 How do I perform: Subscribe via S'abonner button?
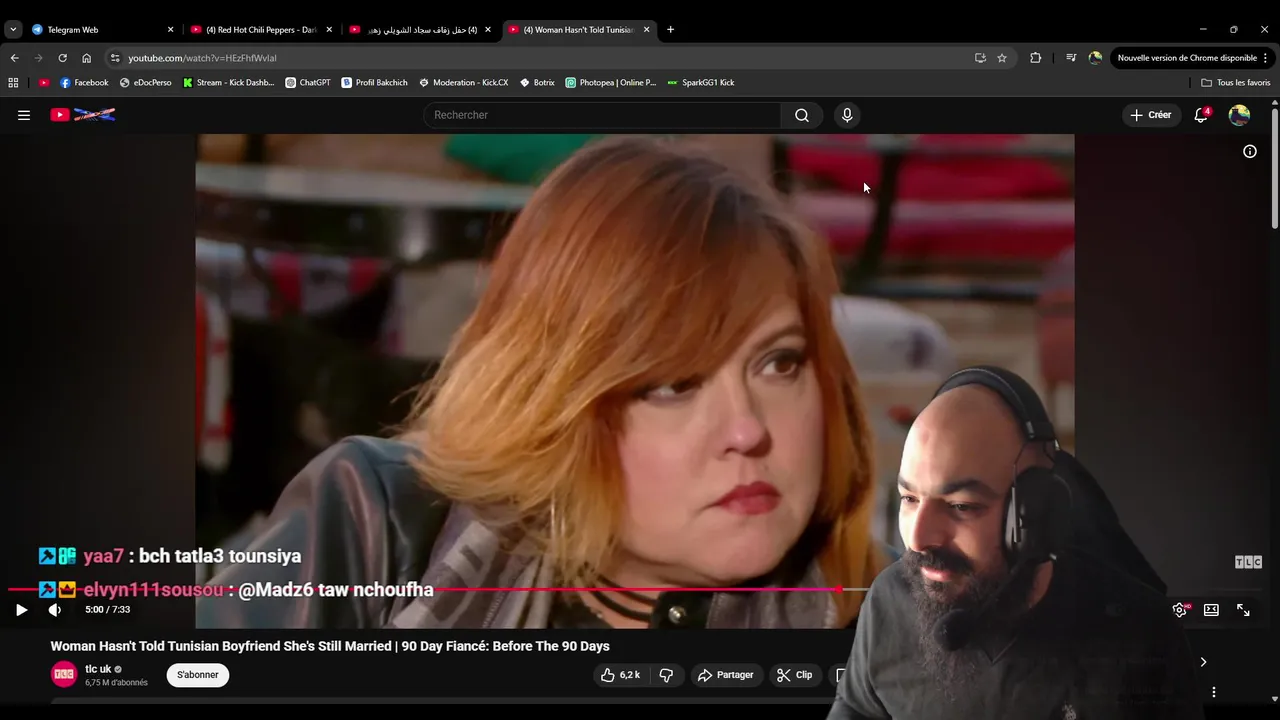tap(198, 675)
